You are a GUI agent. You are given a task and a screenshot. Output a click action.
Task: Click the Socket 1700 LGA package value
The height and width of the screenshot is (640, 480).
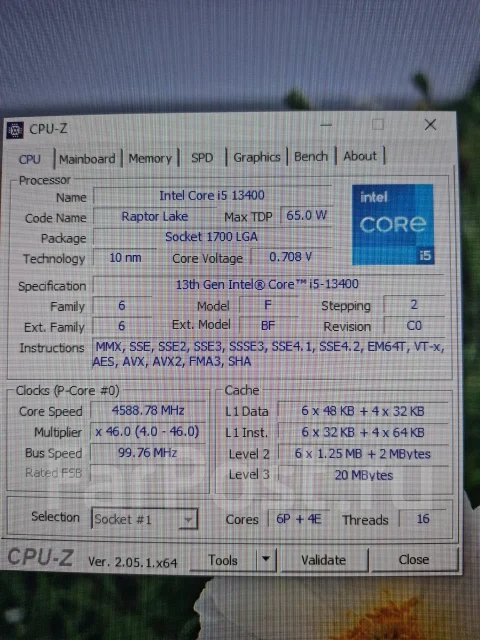[x=212, y=237]
